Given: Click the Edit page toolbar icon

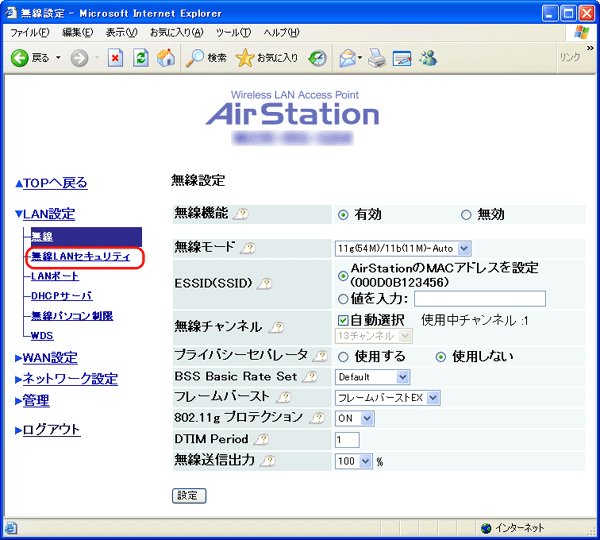Looking at the screenshot, I should 402,59.
